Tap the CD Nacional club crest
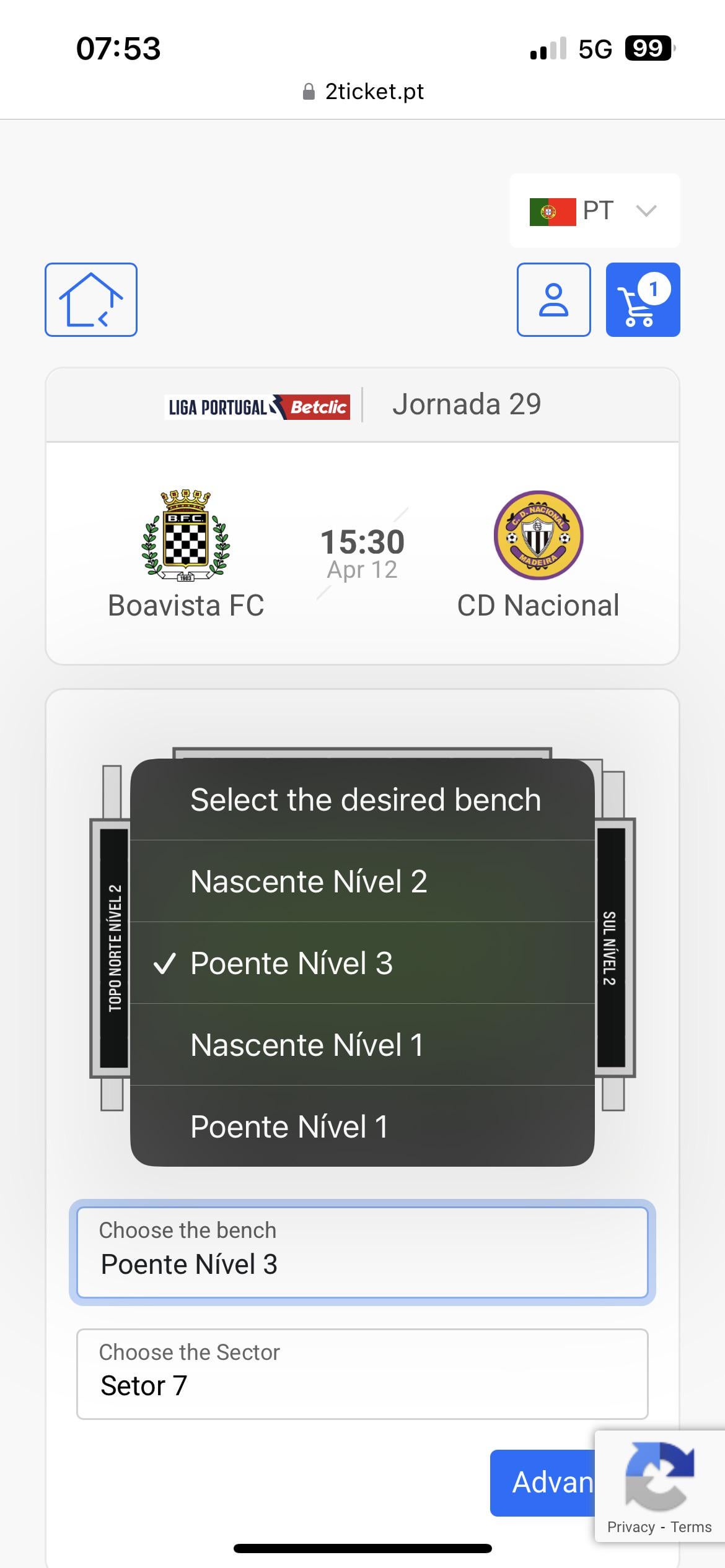This screenshot has width=725, height=1568. point(538,536)
